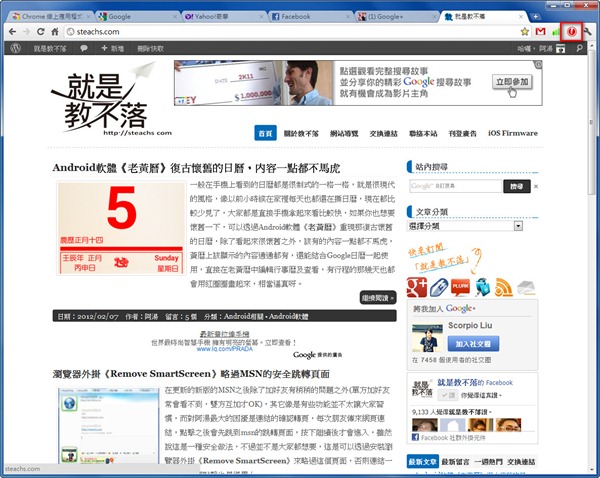Viewport: 600px width, 478px height.
Task: Click the green signal bars extension icon
Action: pyautogui.click(x=556, y=32)
